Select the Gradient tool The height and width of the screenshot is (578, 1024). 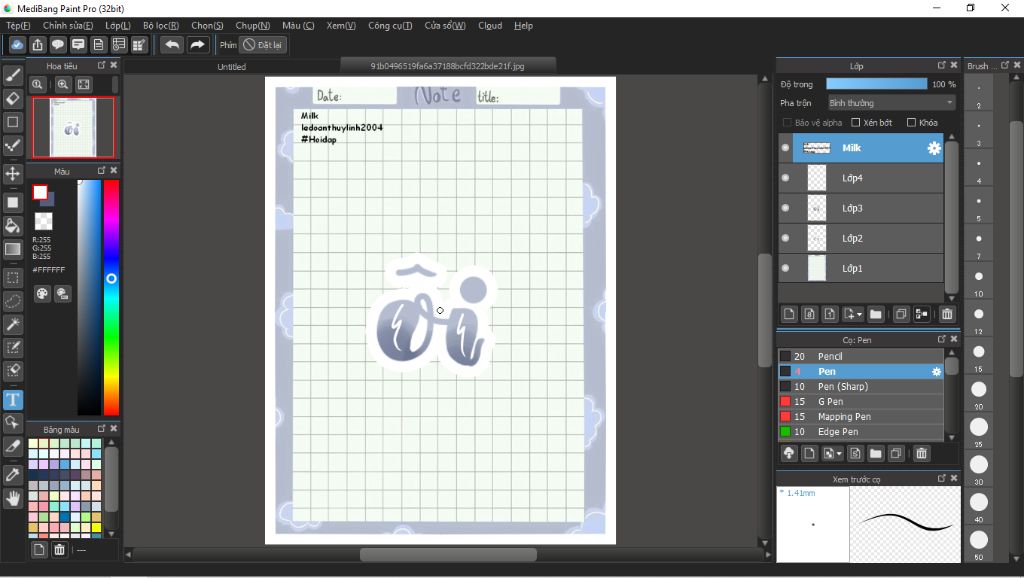pos(12,249)
